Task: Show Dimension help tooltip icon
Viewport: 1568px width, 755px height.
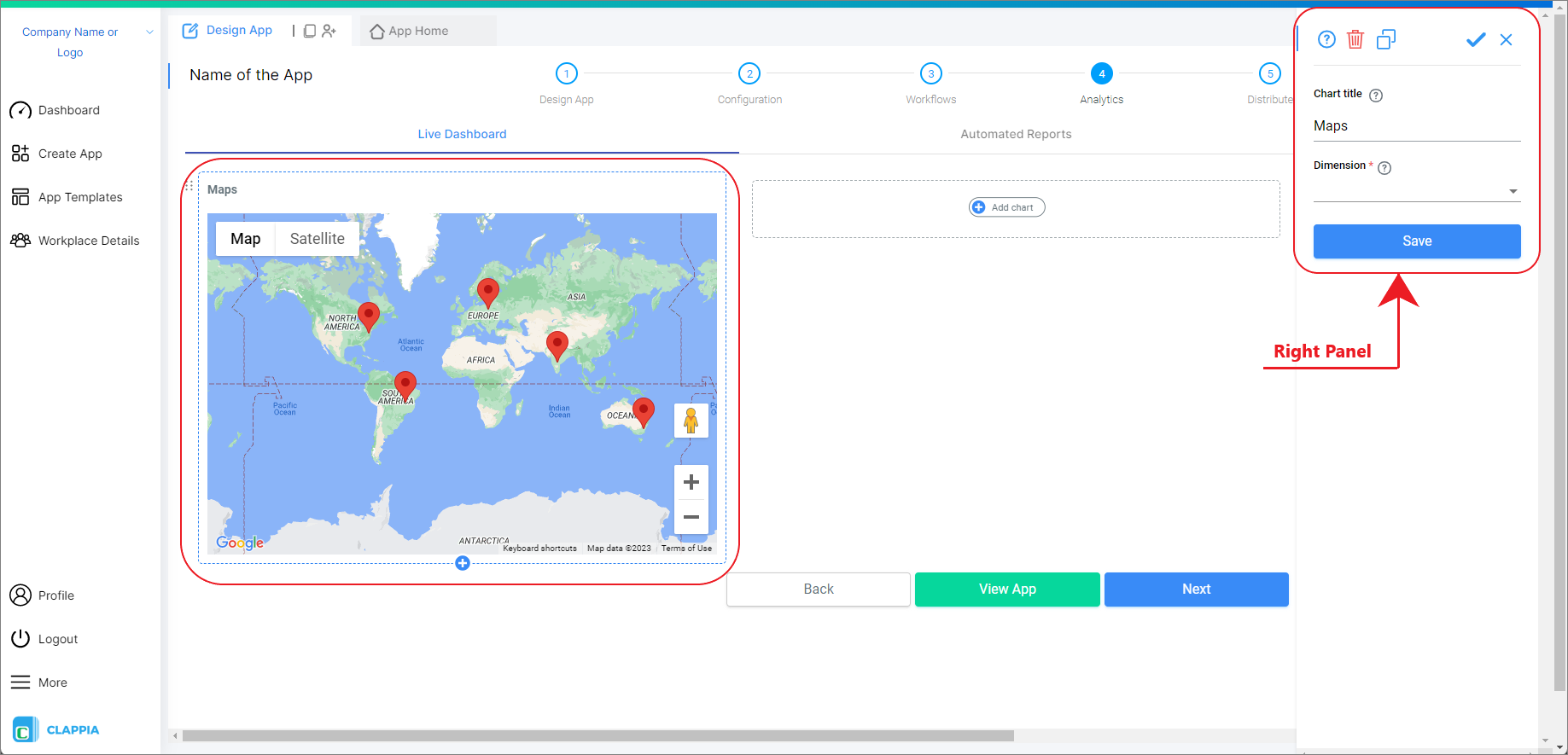Action: click(x=1384, y=167)
